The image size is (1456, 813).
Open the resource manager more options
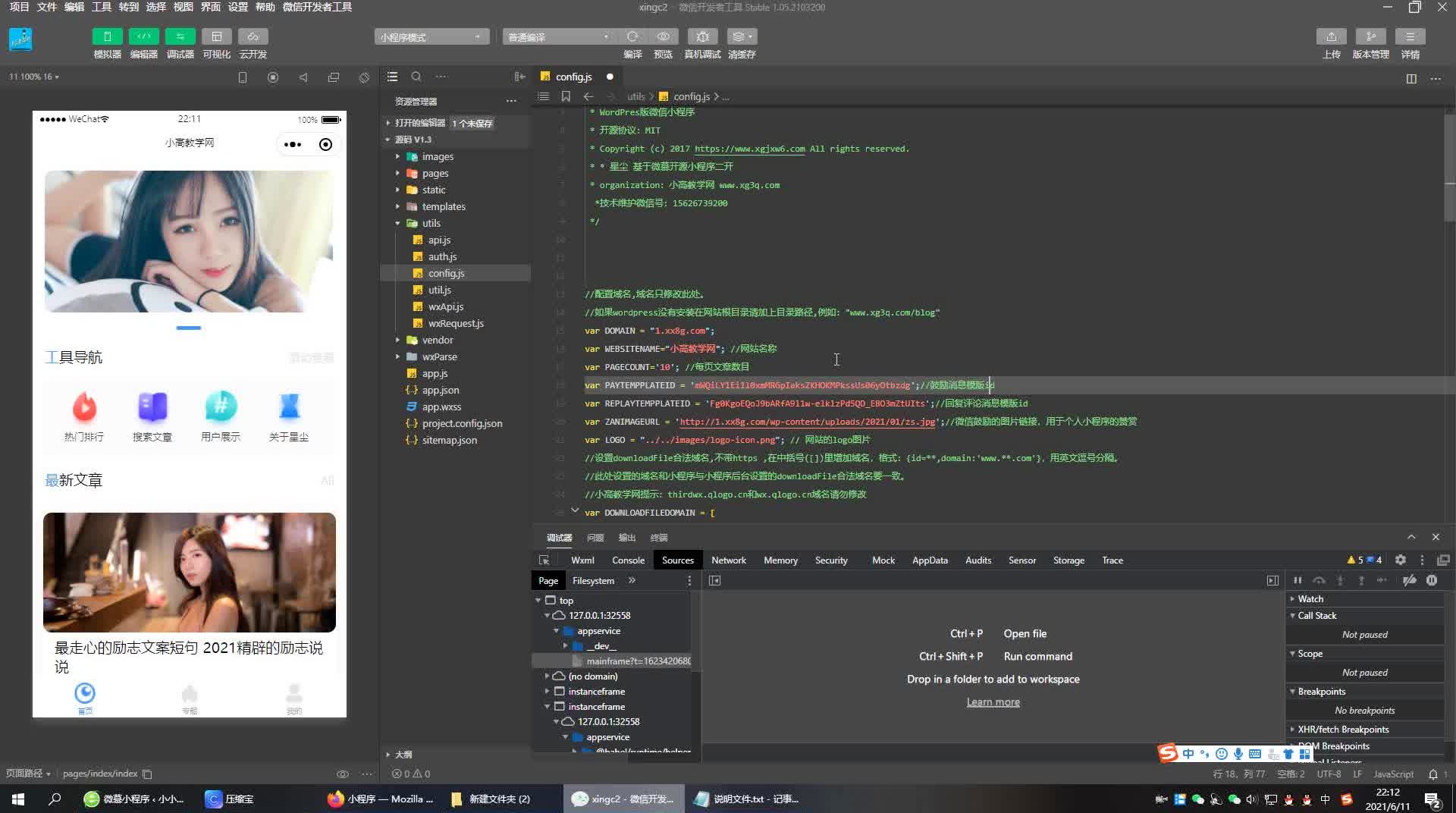[511, 101]
